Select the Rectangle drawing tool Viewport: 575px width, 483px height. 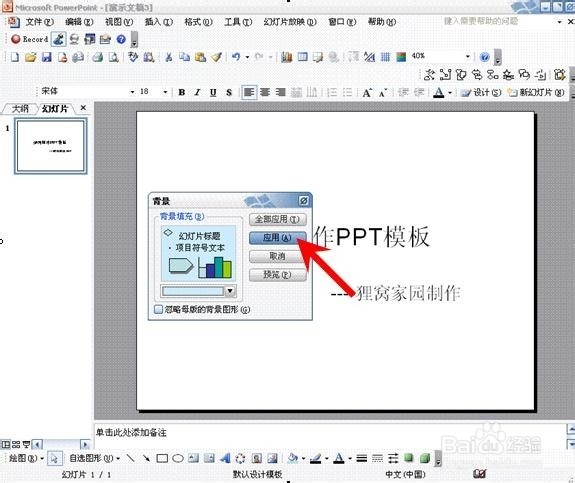(162, 458)
